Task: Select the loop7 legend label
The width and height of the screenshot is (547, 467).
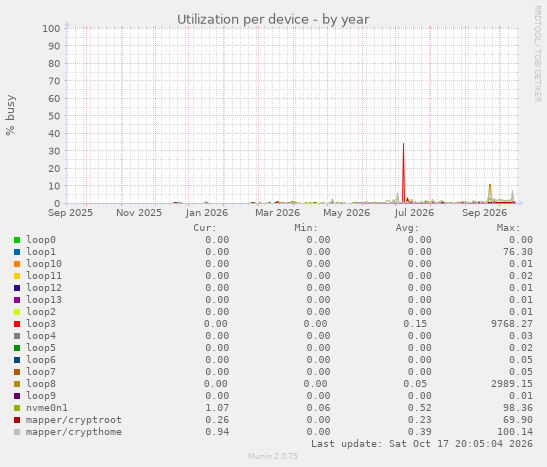Action: click(x=41, y=371)
